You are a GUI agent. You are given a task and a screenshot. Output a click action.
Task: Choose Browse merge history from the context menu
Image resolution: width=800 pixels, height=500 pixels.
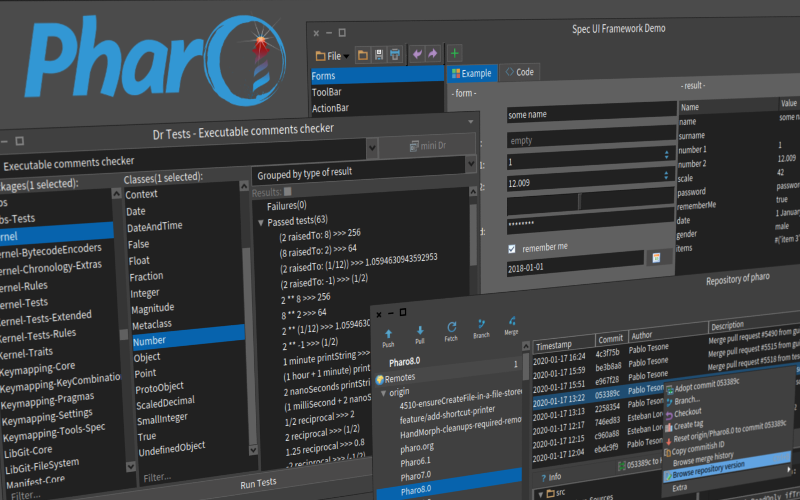pyautogui.click(x=703, y=459)
